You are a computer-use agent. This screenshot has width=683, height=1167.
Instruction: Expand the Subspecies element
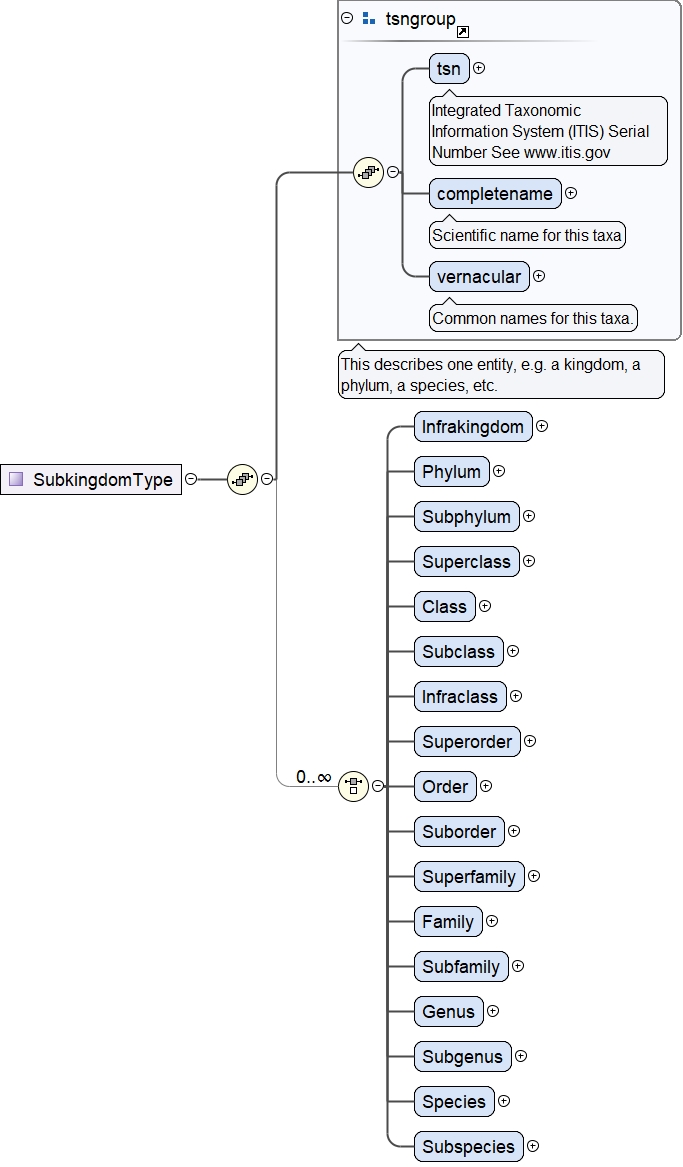pos(533,1146)
